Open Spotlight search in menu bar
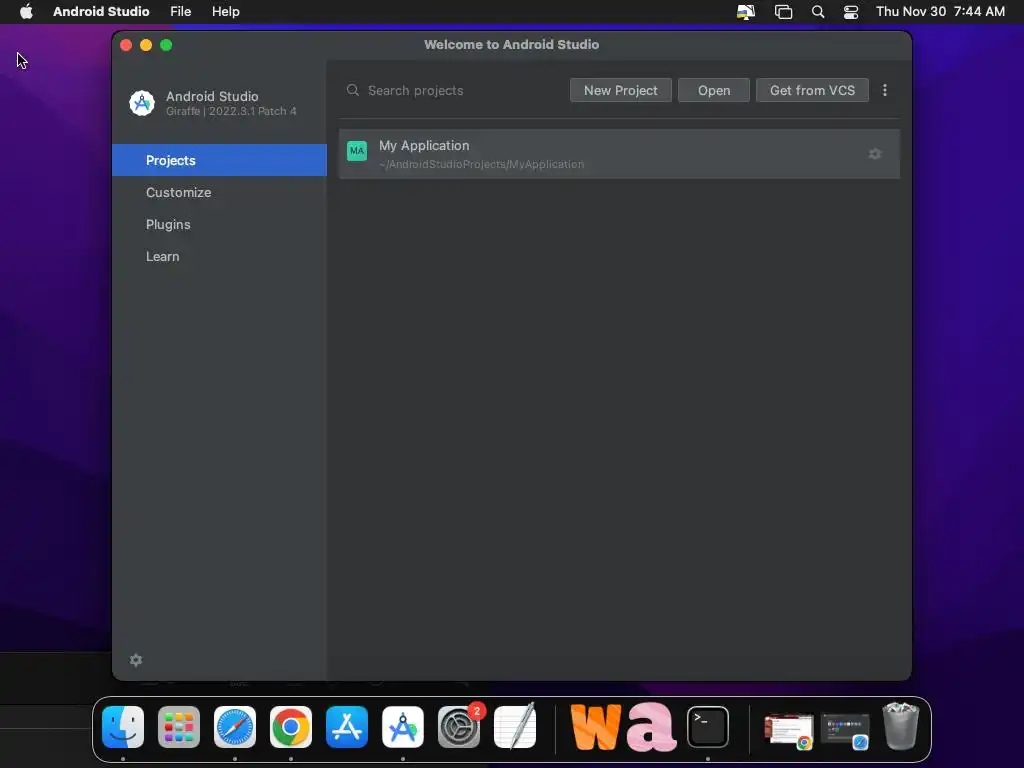Image resolution: width=1024 pixels, height=768 pixels. coord(818,12)
